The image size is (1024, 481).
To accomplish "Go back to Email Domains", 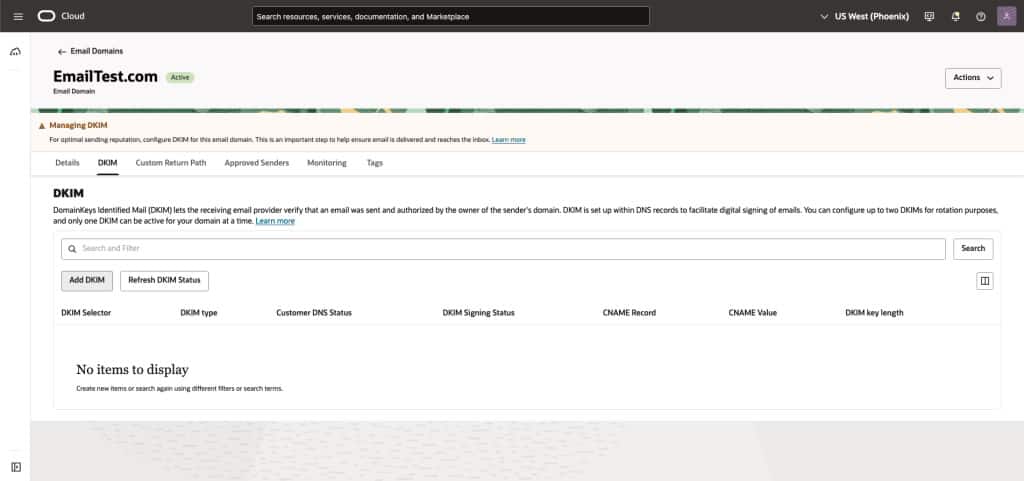I will tap(97, 51).
